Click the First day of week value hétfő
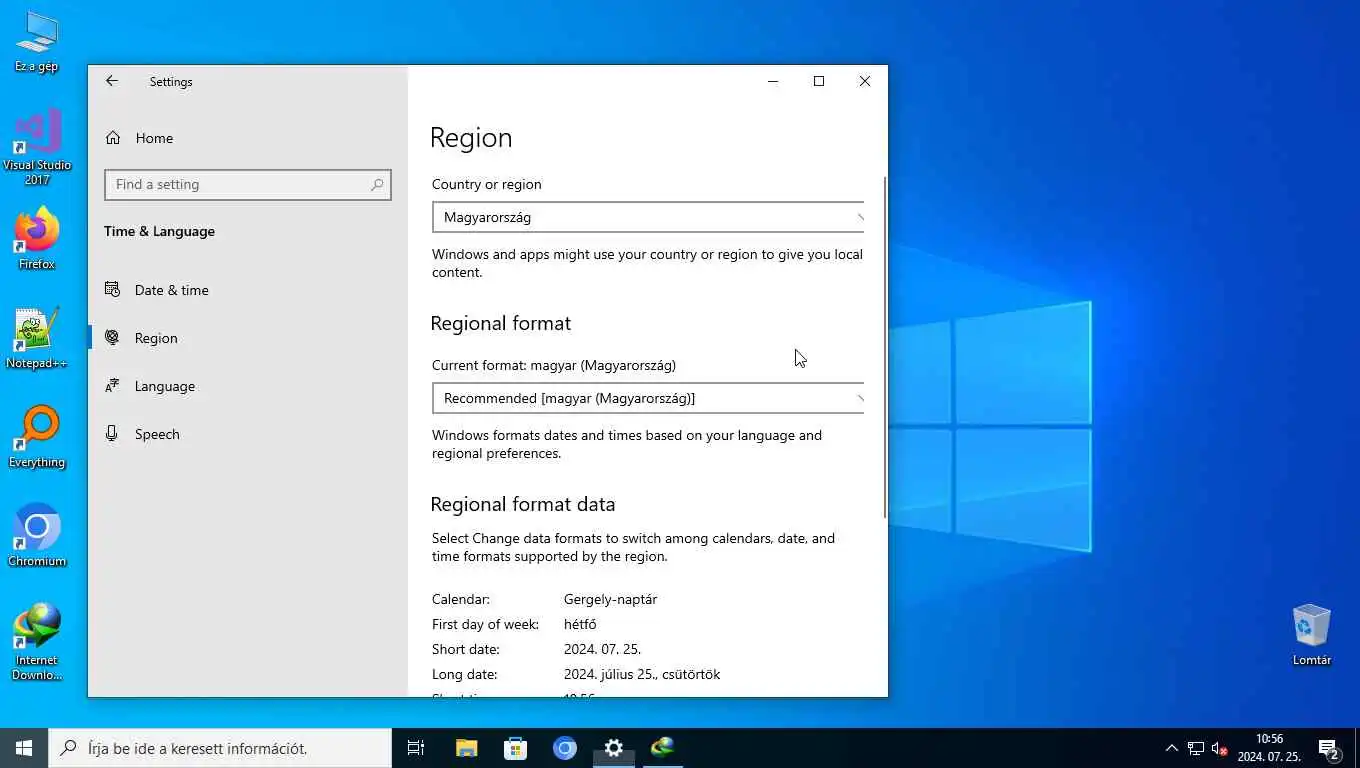Viewport: 1360px width, 768px height. point(580,624)
